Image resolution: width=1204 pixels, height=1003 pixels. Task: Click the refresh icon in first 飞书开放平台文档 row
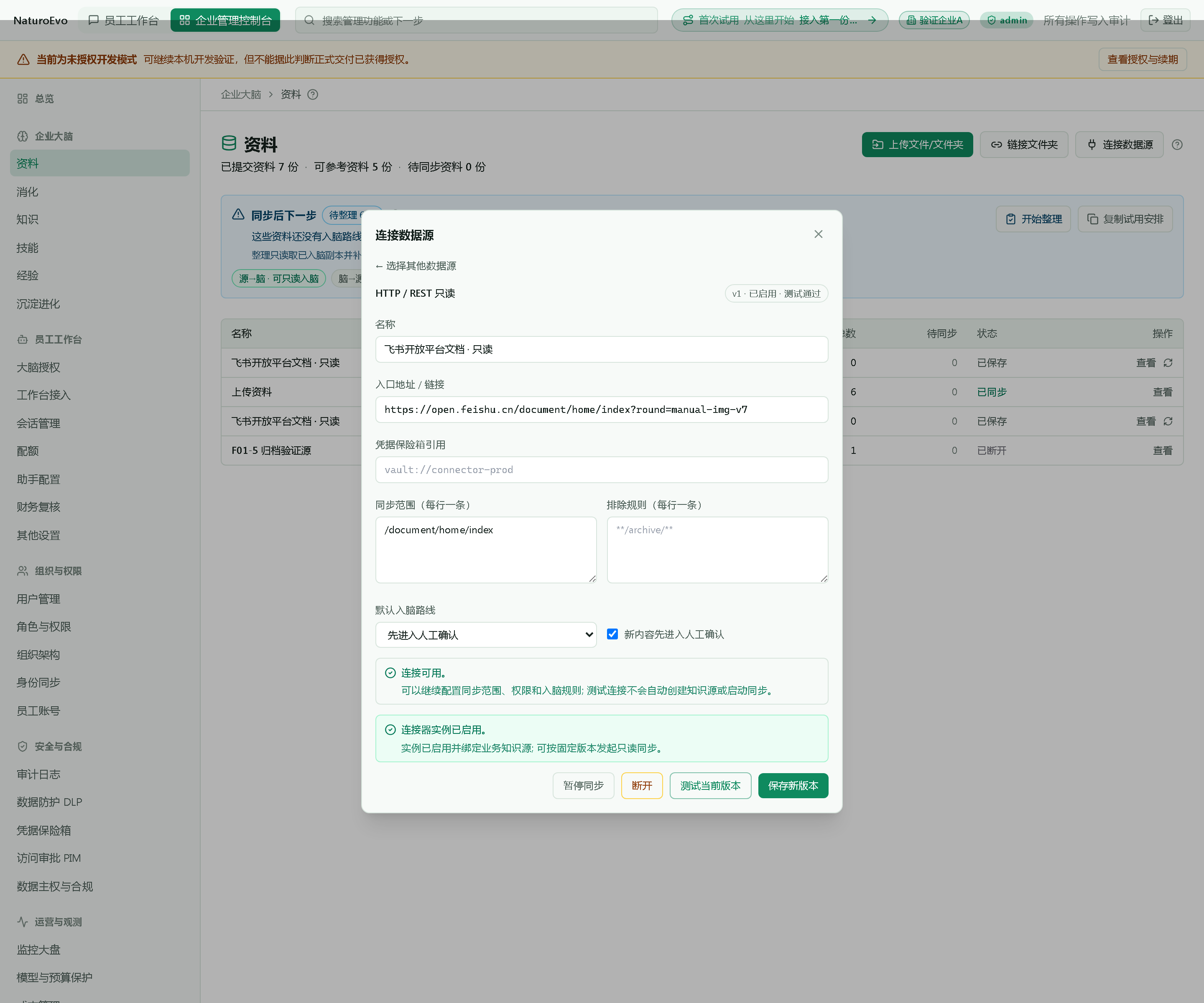click(x=1168, y=363)
